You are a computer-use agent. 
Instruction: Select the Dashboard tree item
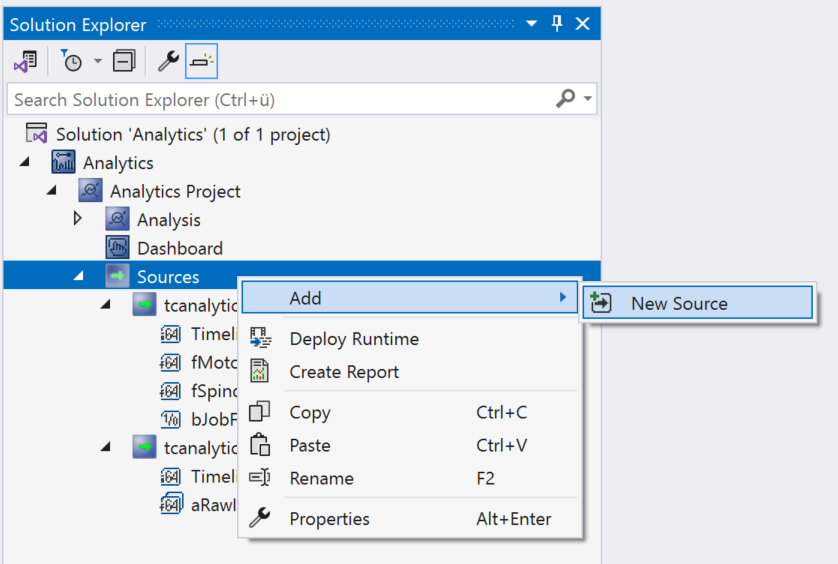pos(180,249)
